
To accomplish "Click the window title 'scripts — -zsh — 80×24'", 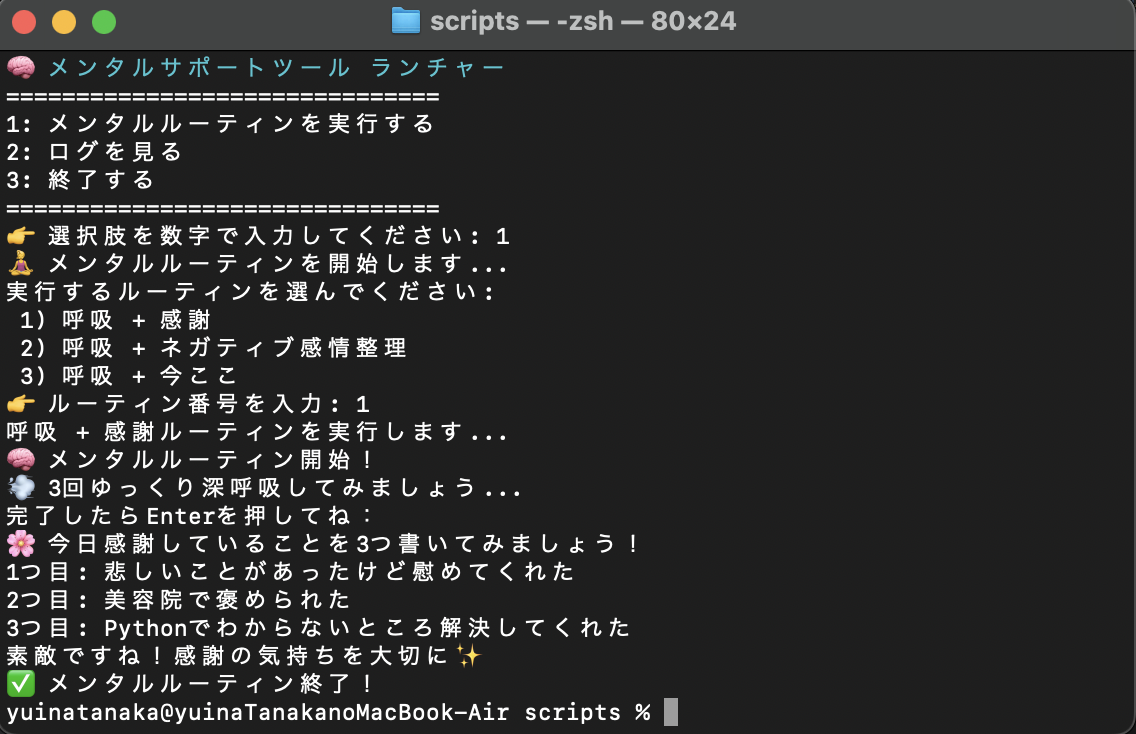I will click(x=583, y=20).
